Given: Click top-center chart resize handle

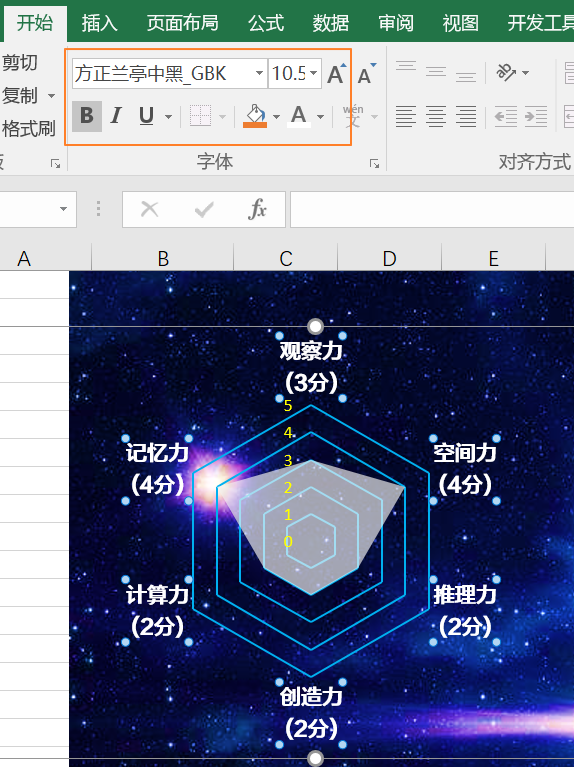Looking at the screenshot, I should pyautogui.click(x=316, y=326).
